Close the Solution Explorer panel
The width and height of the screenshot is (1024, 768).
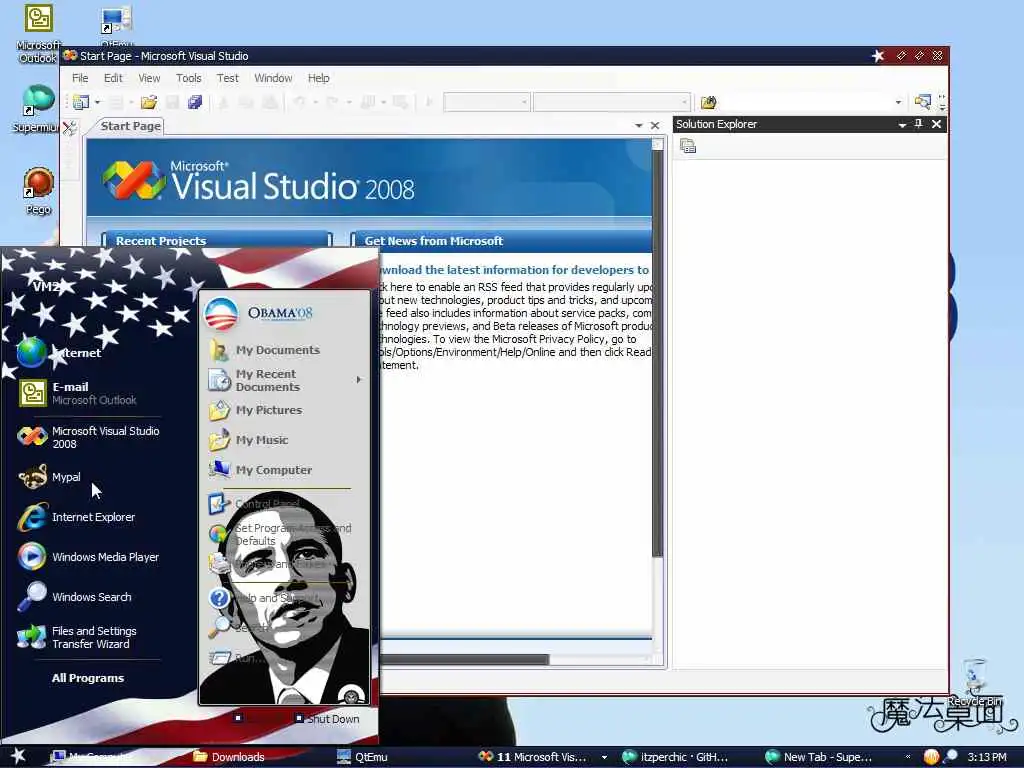tap(936, 123)
